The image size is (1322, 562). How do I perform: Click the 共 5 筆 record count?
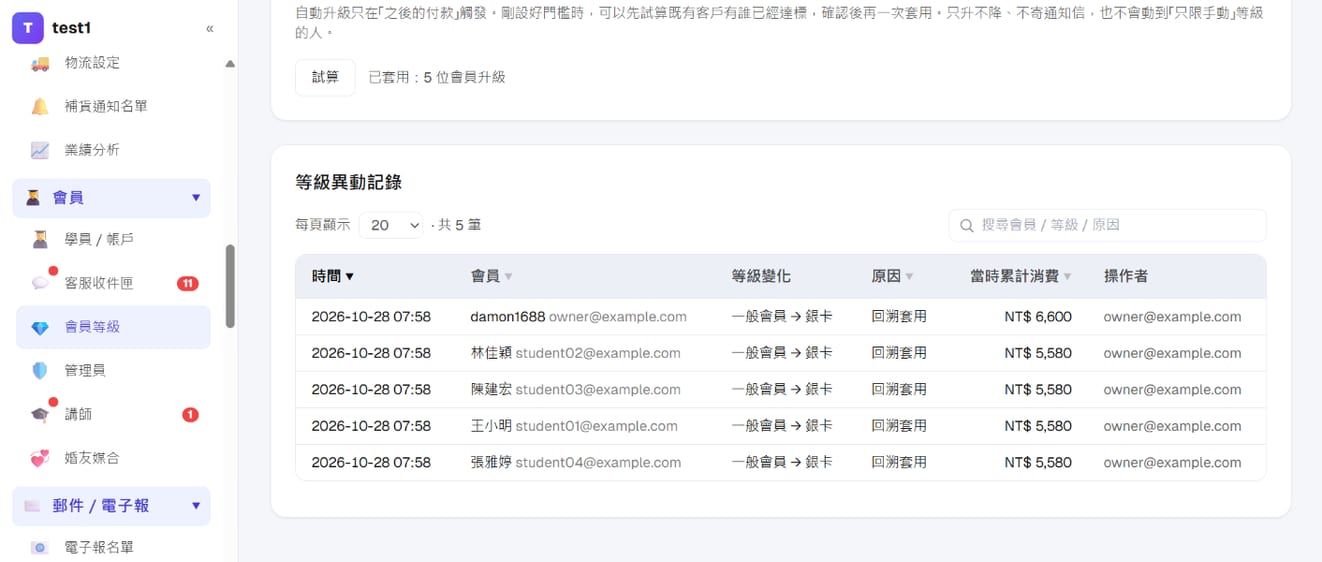pyautogui.click(x=459, y=225)
